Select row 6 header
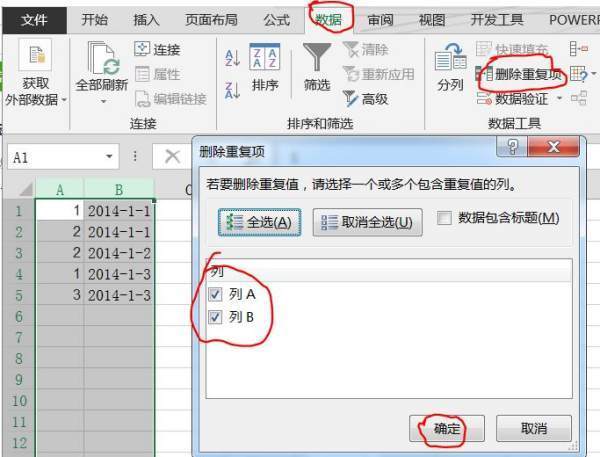600x457 pixels. tap(19, 316)
